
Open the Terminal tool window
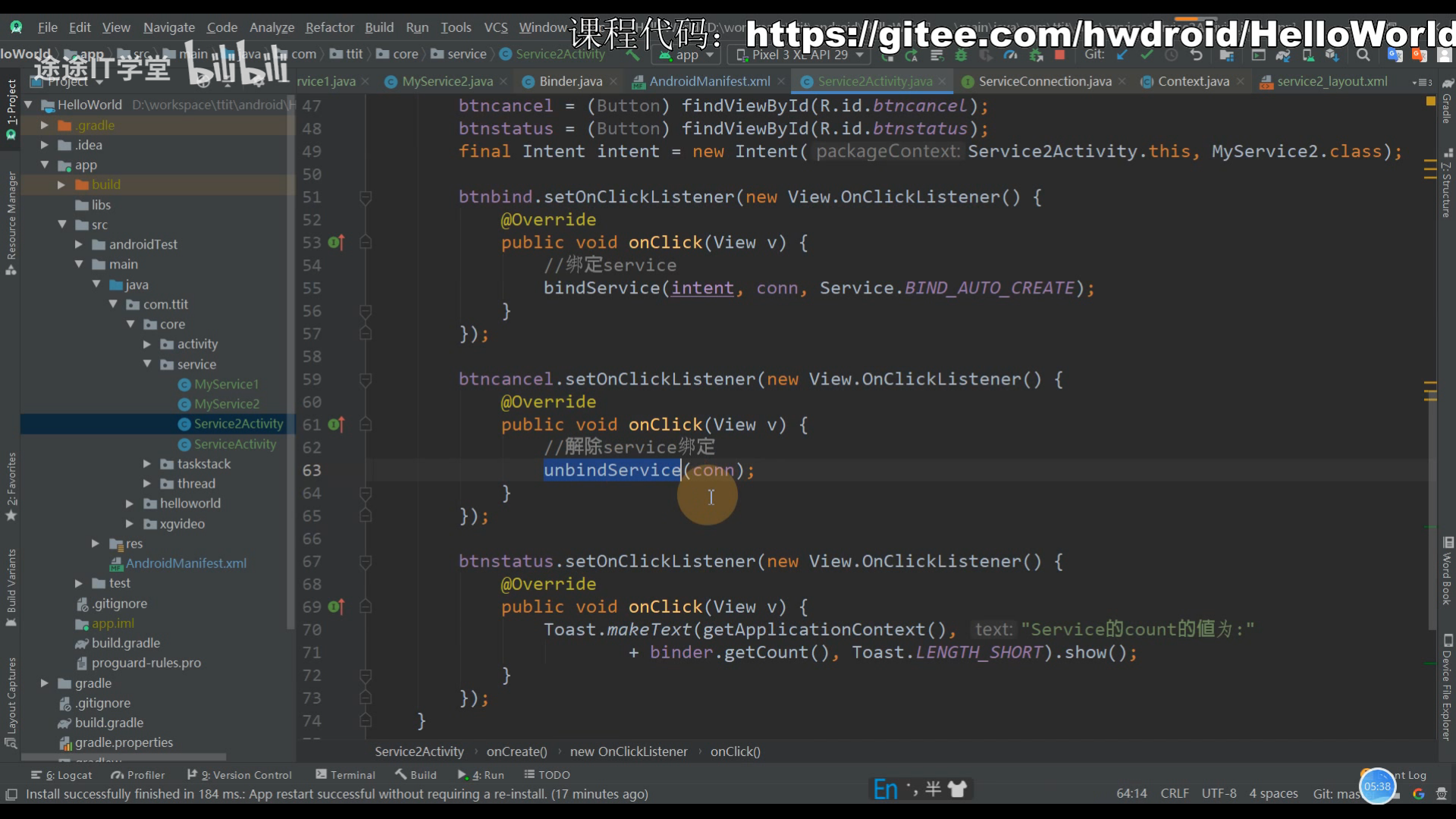pyautogui.click(x=345, y=775)
